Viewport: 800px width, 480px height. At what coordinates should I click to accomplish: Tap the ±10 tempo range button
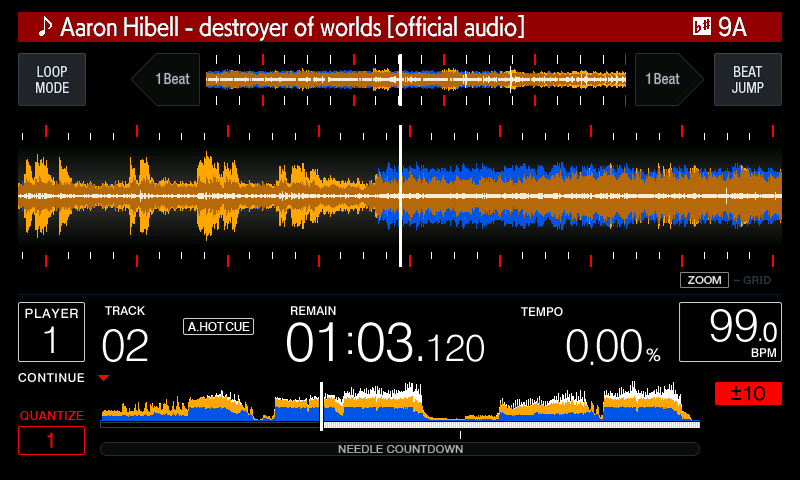point(748,393)
